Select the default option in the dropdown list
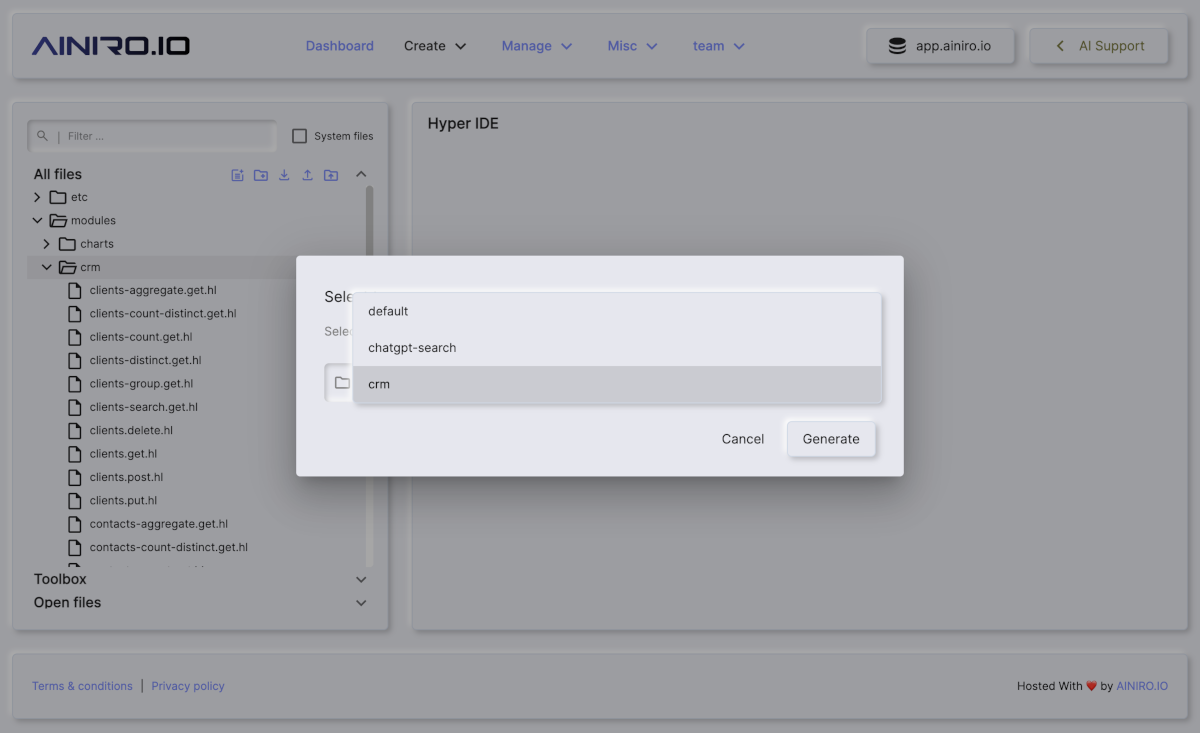1200x733 pixels. [x=617, y=311]
